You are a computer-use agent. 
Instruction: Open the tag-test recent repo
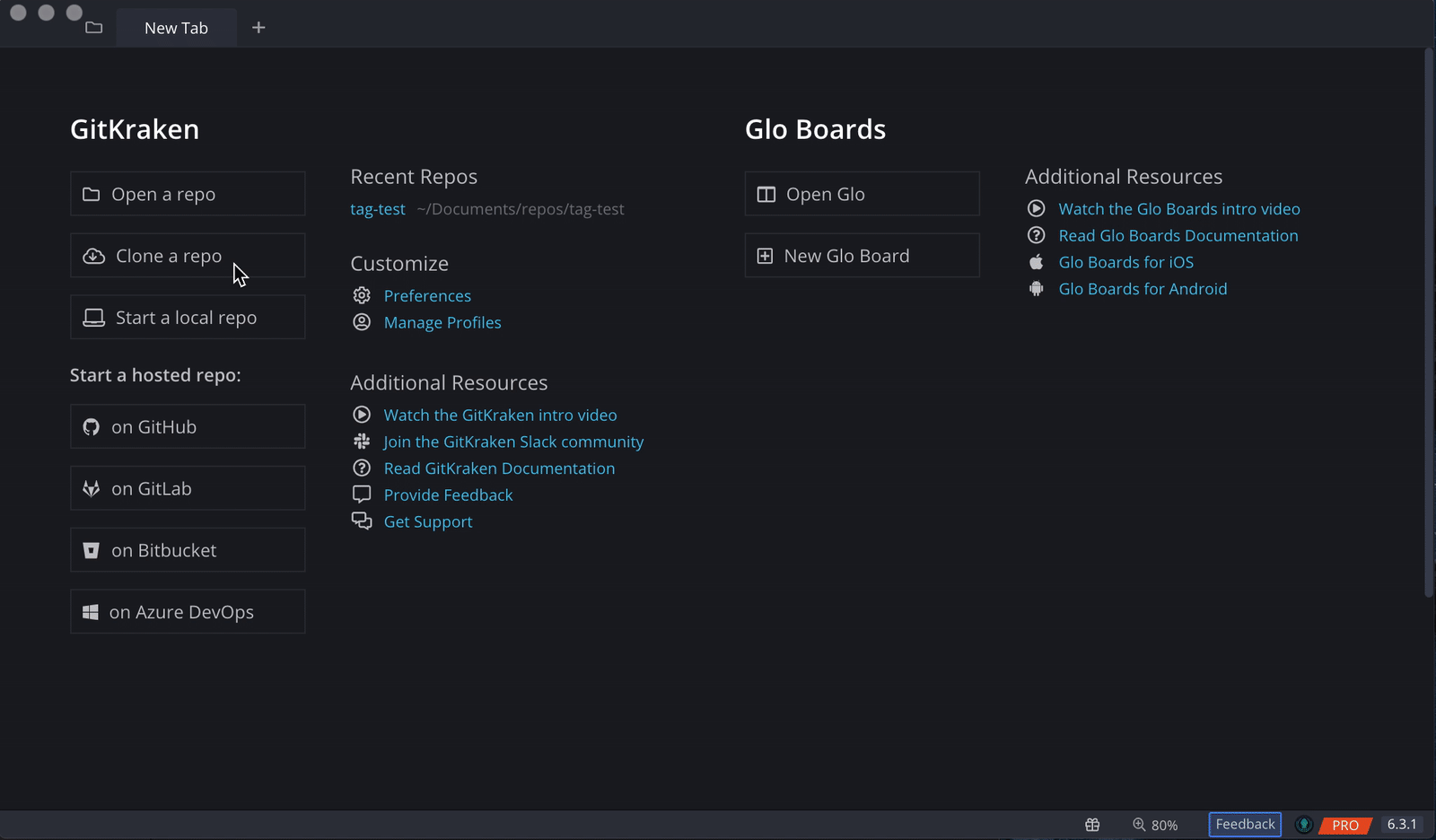(378, 209)
